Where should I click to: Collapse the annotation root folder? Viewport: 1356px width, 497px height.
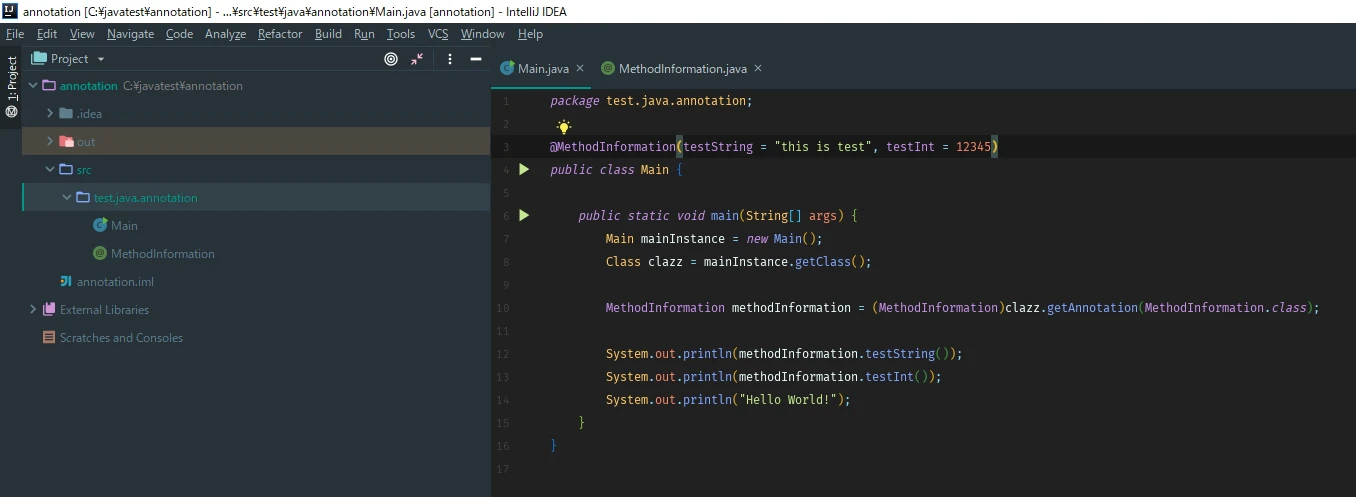(x=33, y=86)
